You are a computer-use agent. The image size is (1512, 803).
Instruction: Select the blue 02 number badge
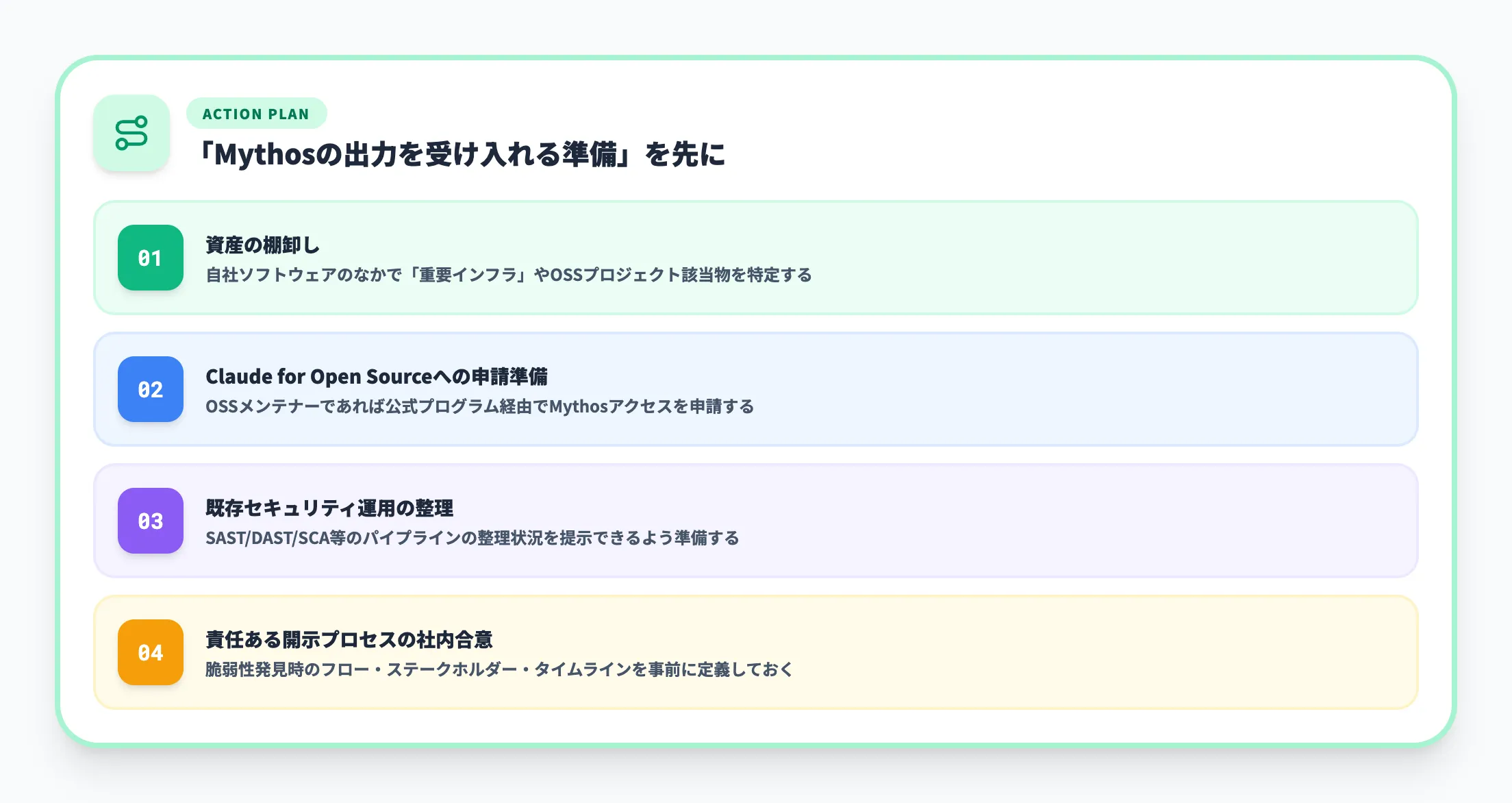point(150,389)
